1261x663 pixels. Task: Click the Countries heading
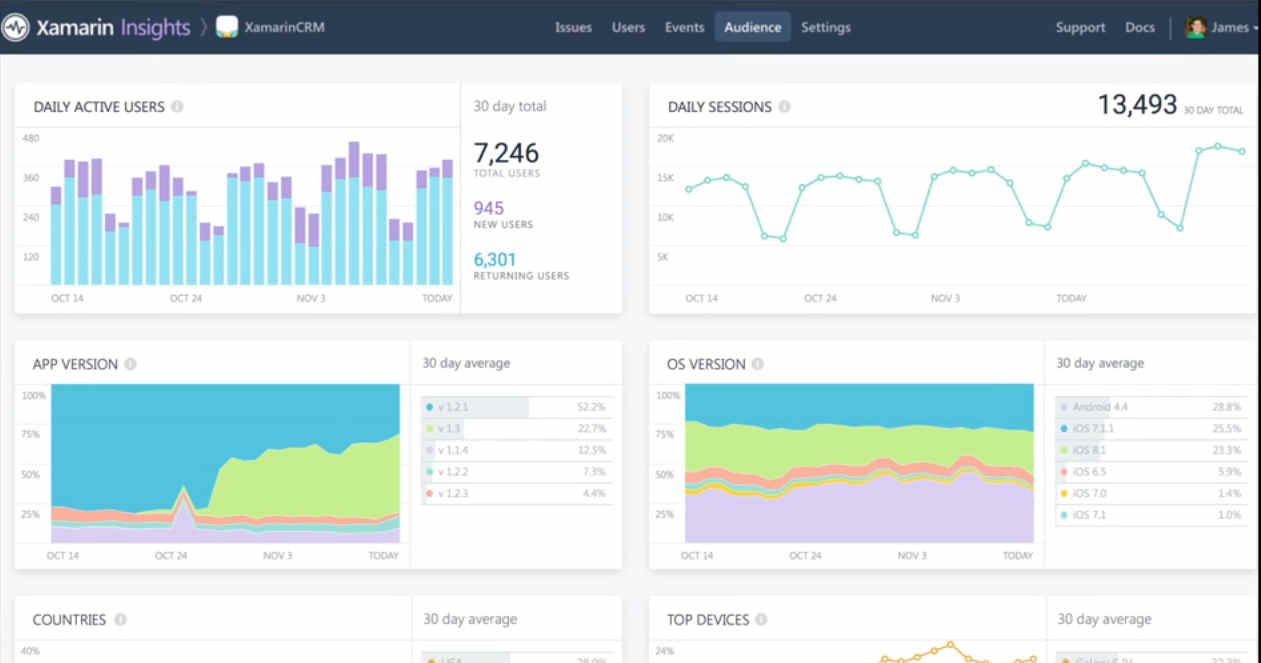tap(69, 619)
